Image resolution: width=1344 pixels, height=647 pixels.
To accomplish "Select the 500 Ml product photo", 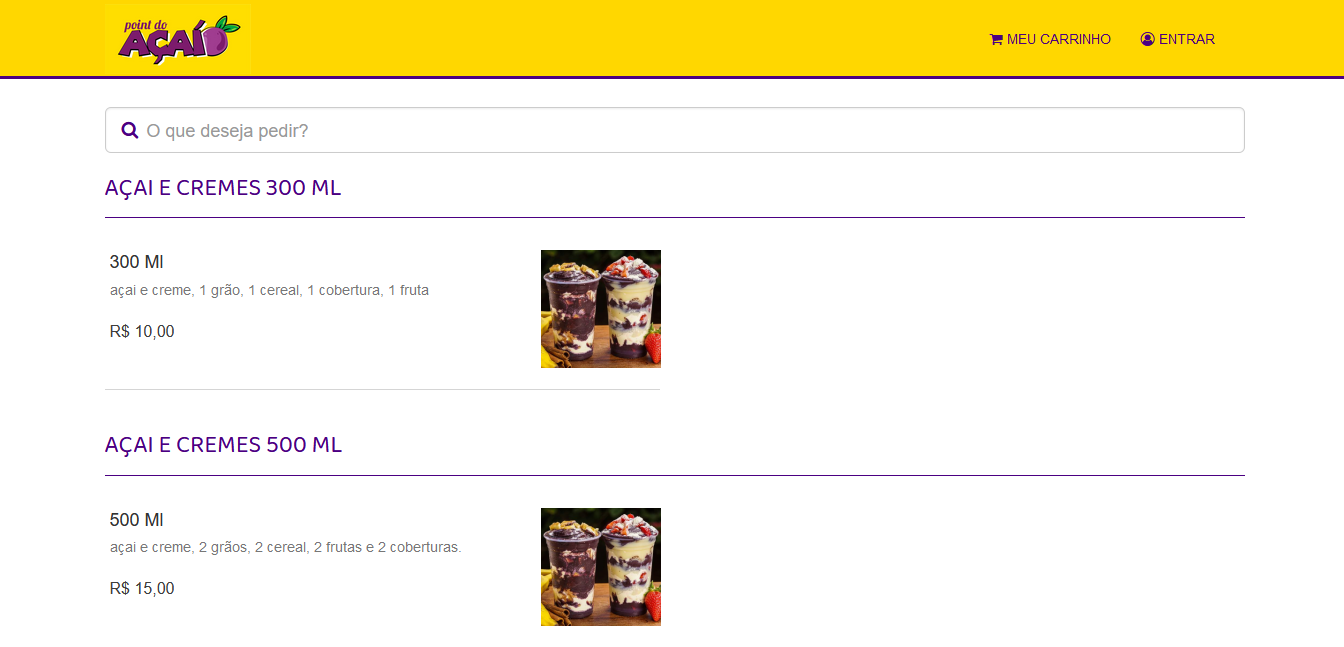I will (601, 567).
